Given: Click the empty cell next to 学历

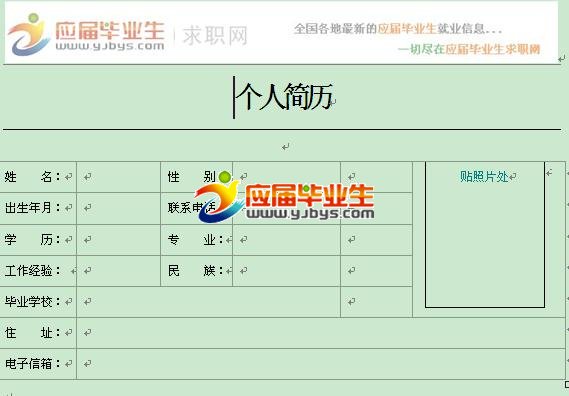Looking at the screenshot, I should point(119,240).
